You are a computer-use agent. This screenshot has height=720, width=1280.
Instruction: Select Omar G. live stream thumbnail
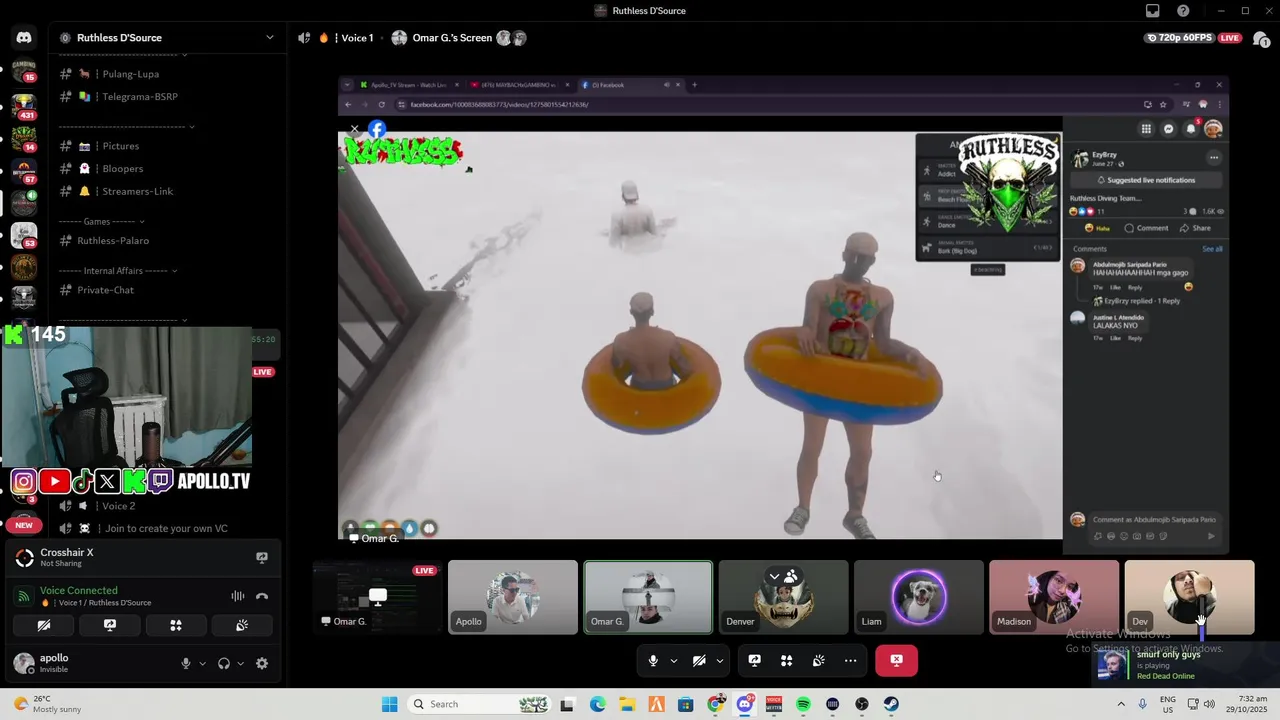(377, 597)
